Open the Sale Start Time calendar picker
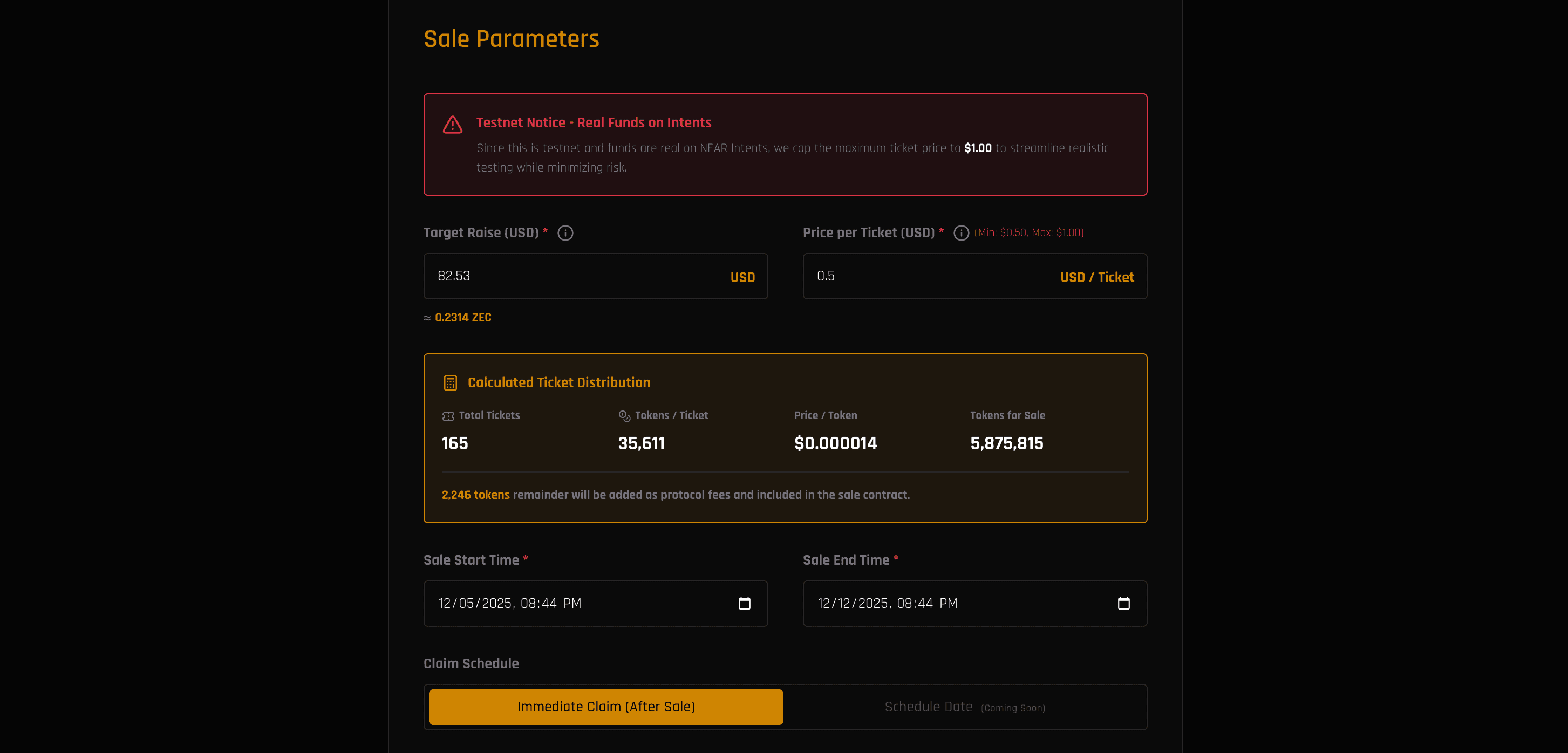 745,603
